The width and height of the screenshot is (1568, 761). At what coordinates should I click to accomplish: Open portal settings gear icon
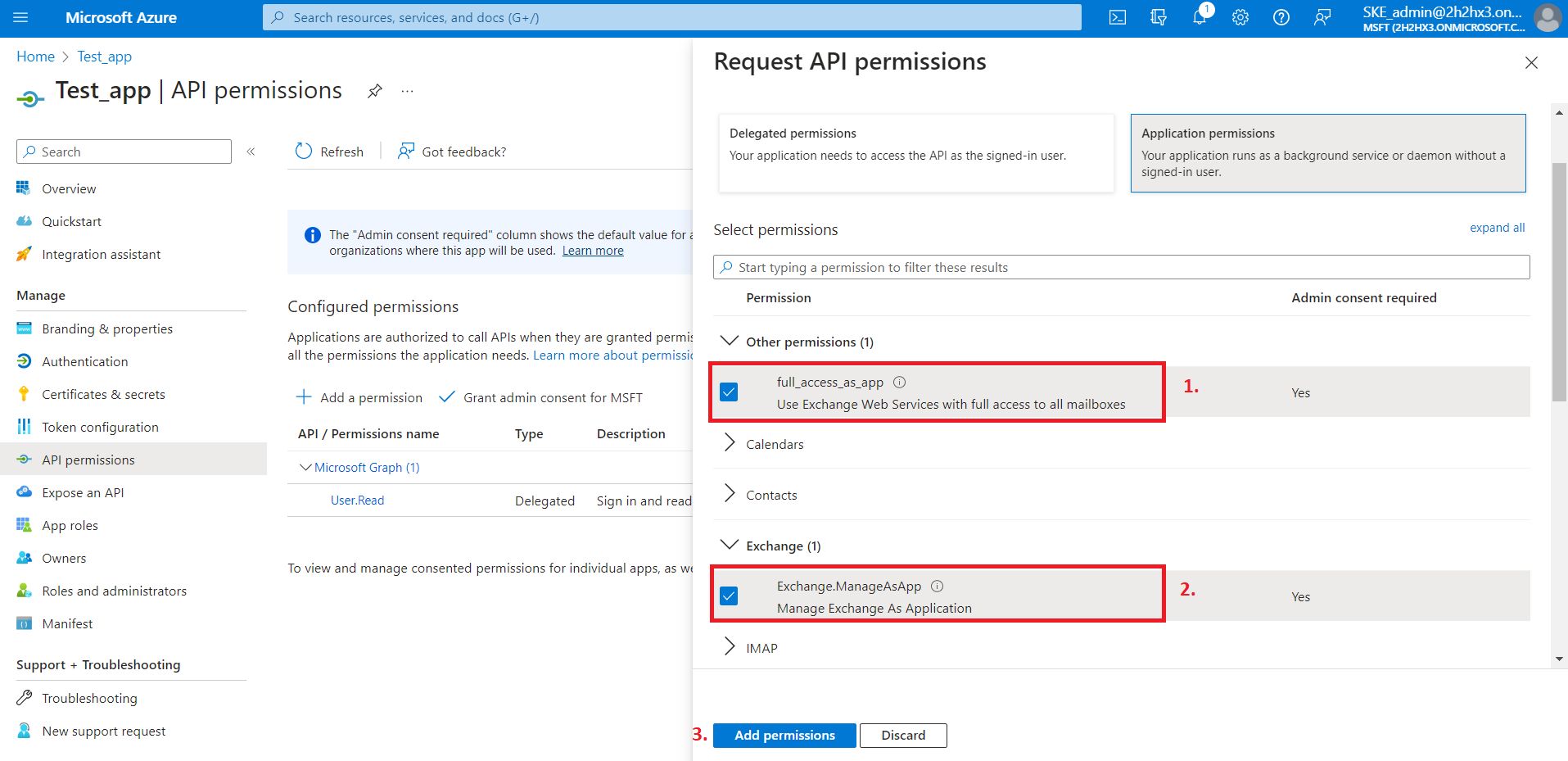pyautogui.click(x=1240, y=18)
